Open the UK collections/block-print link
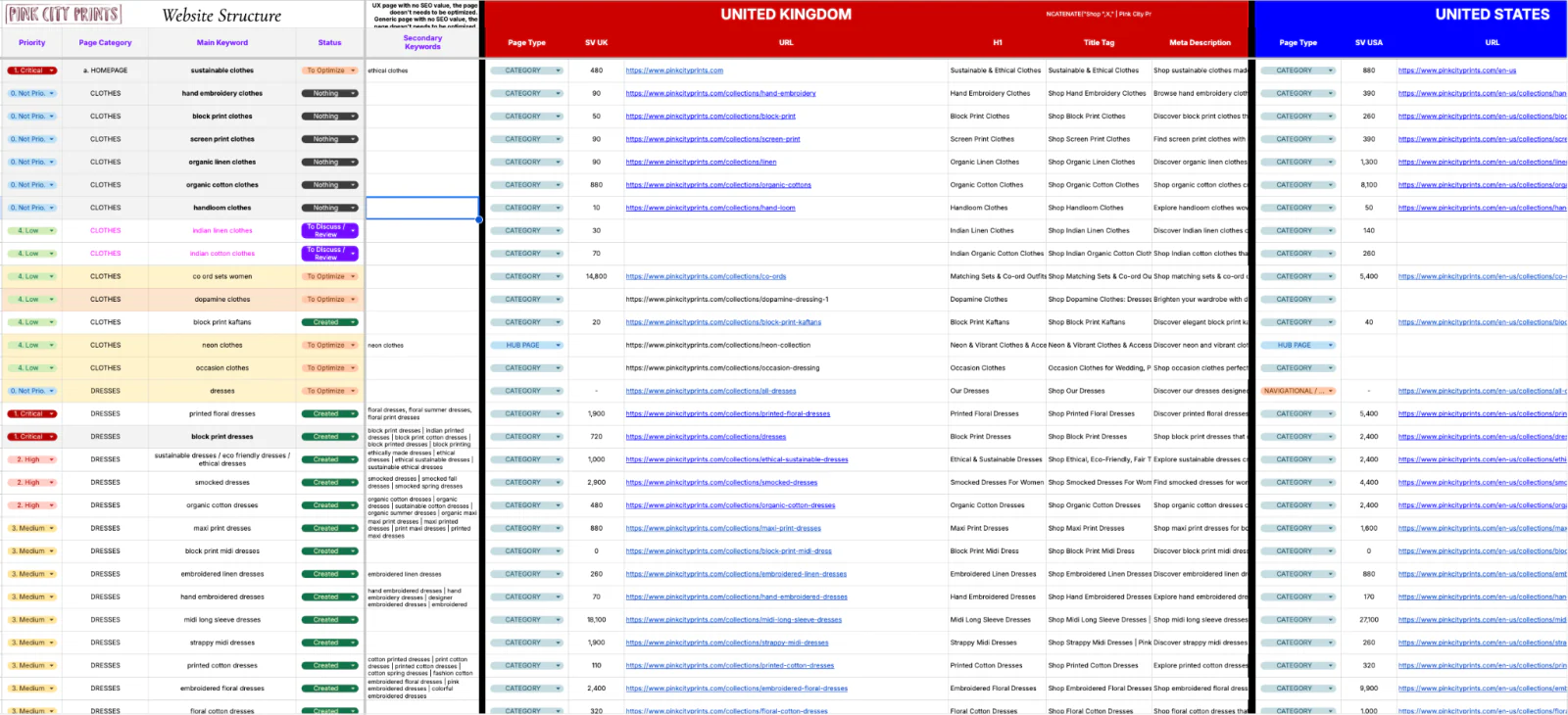 coord(710,117)
